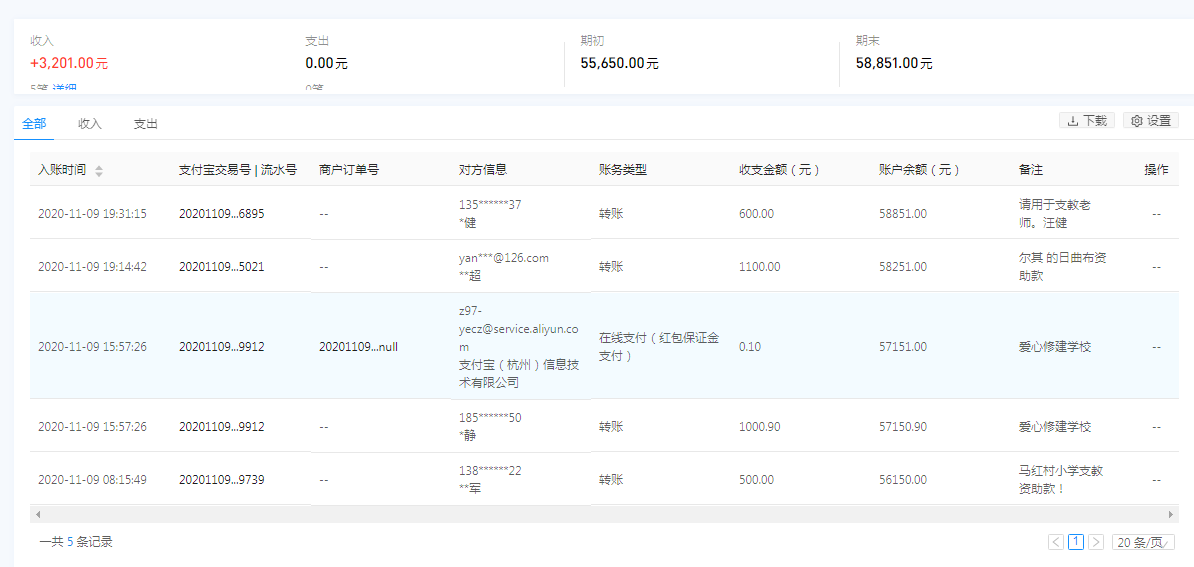
Task: Select page number 1 in pagination
Action: click(1076, 542)
